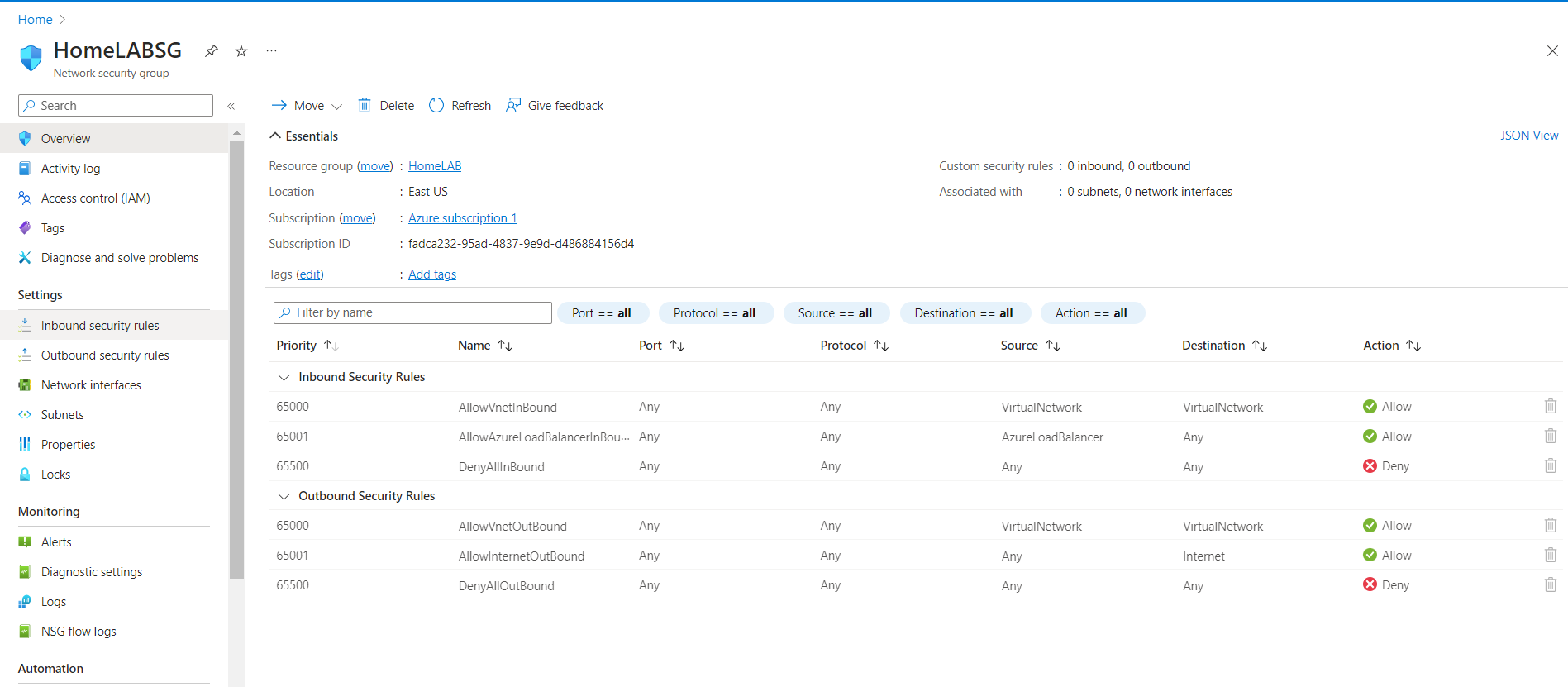Open Locks page
1568x687 pixels.
(x=114, y=475)
